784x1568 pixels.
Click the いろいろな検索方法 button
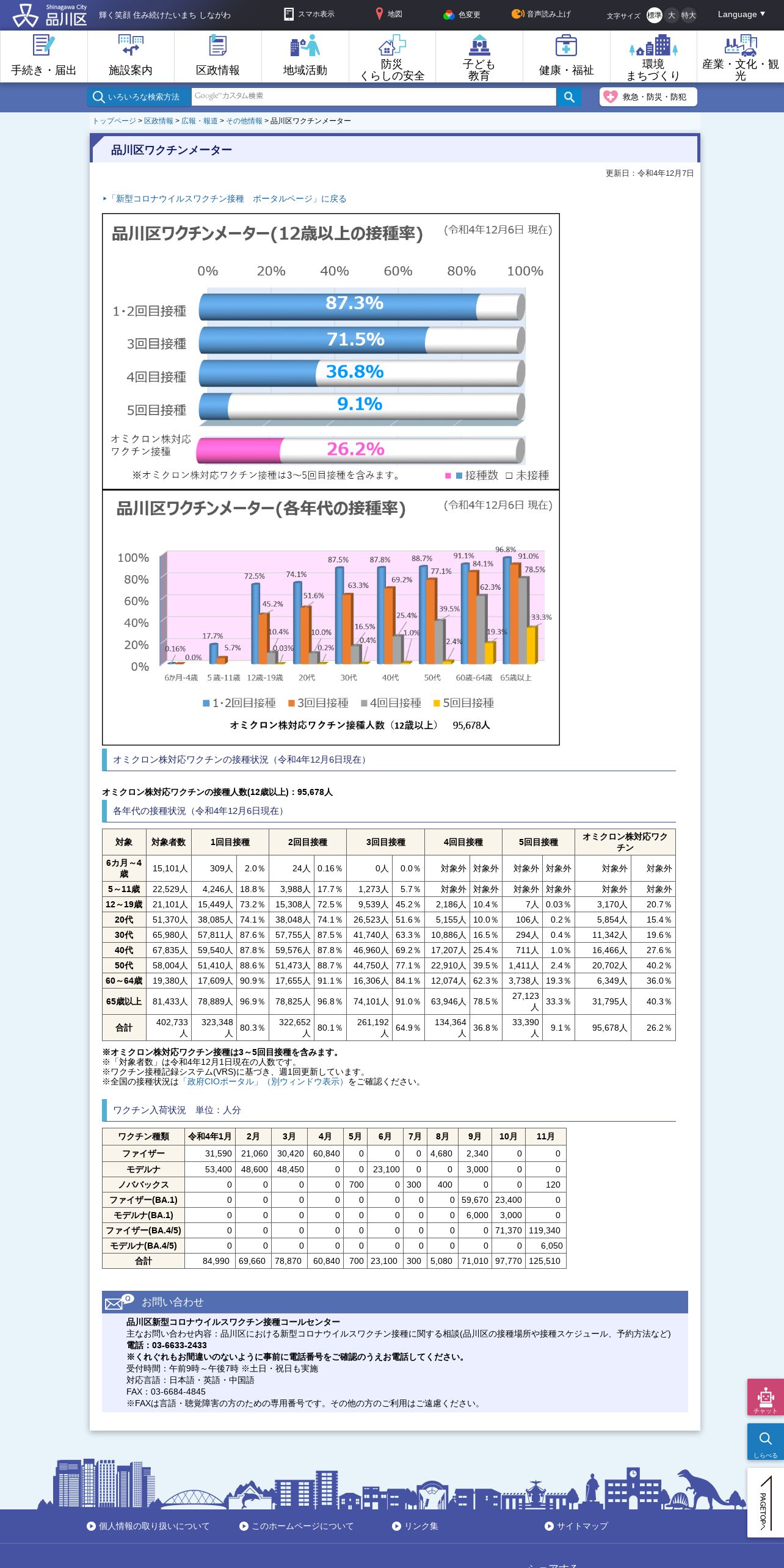(x=139, y=96)
